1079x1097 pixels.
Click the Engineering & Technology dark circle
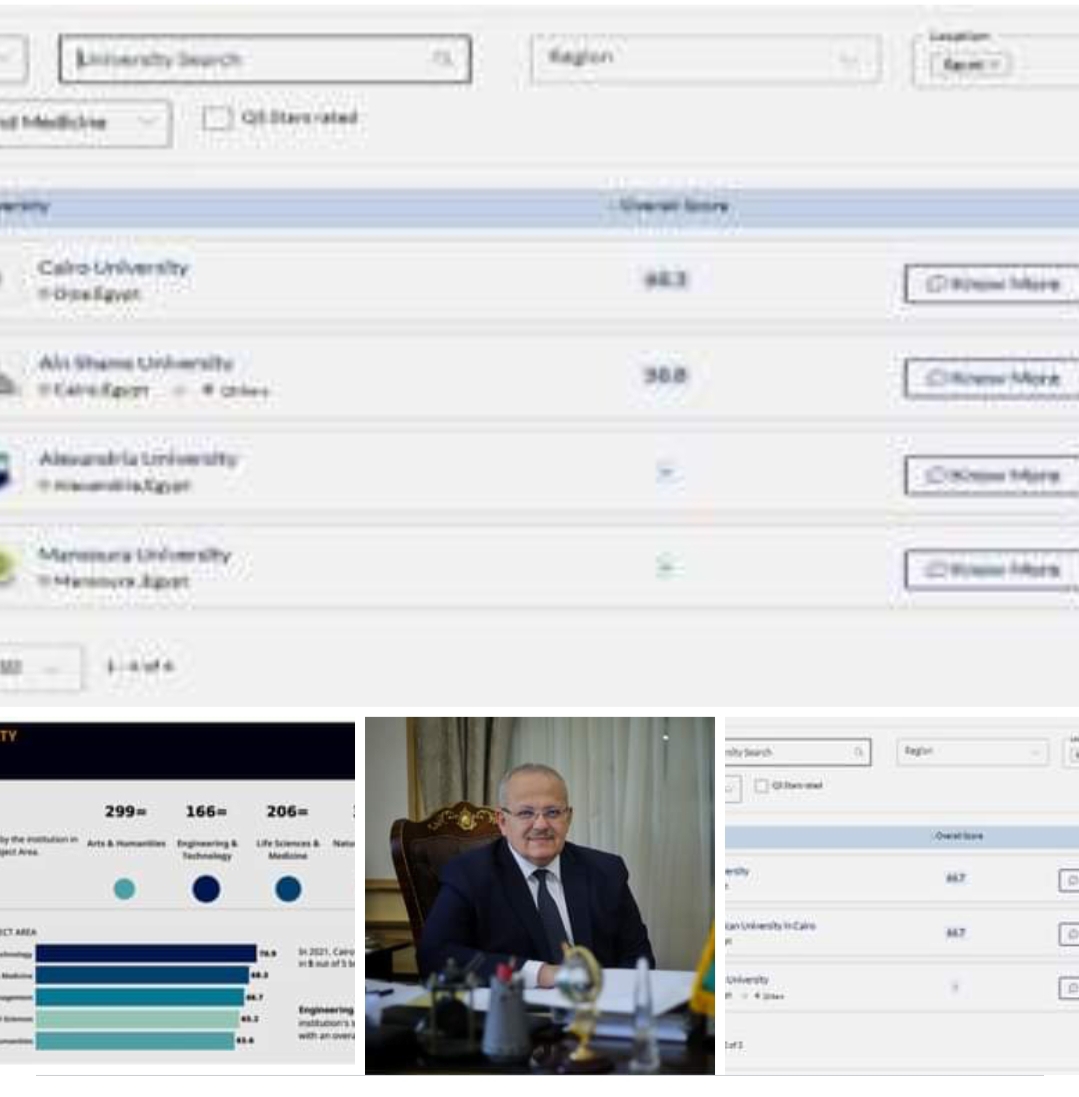click(209, 888)
